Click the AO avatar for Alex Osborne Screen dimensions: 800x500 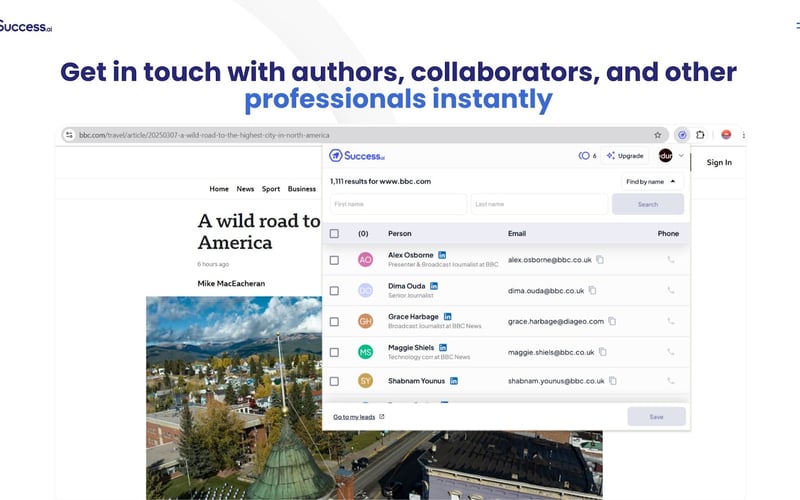tap(365, 260)
